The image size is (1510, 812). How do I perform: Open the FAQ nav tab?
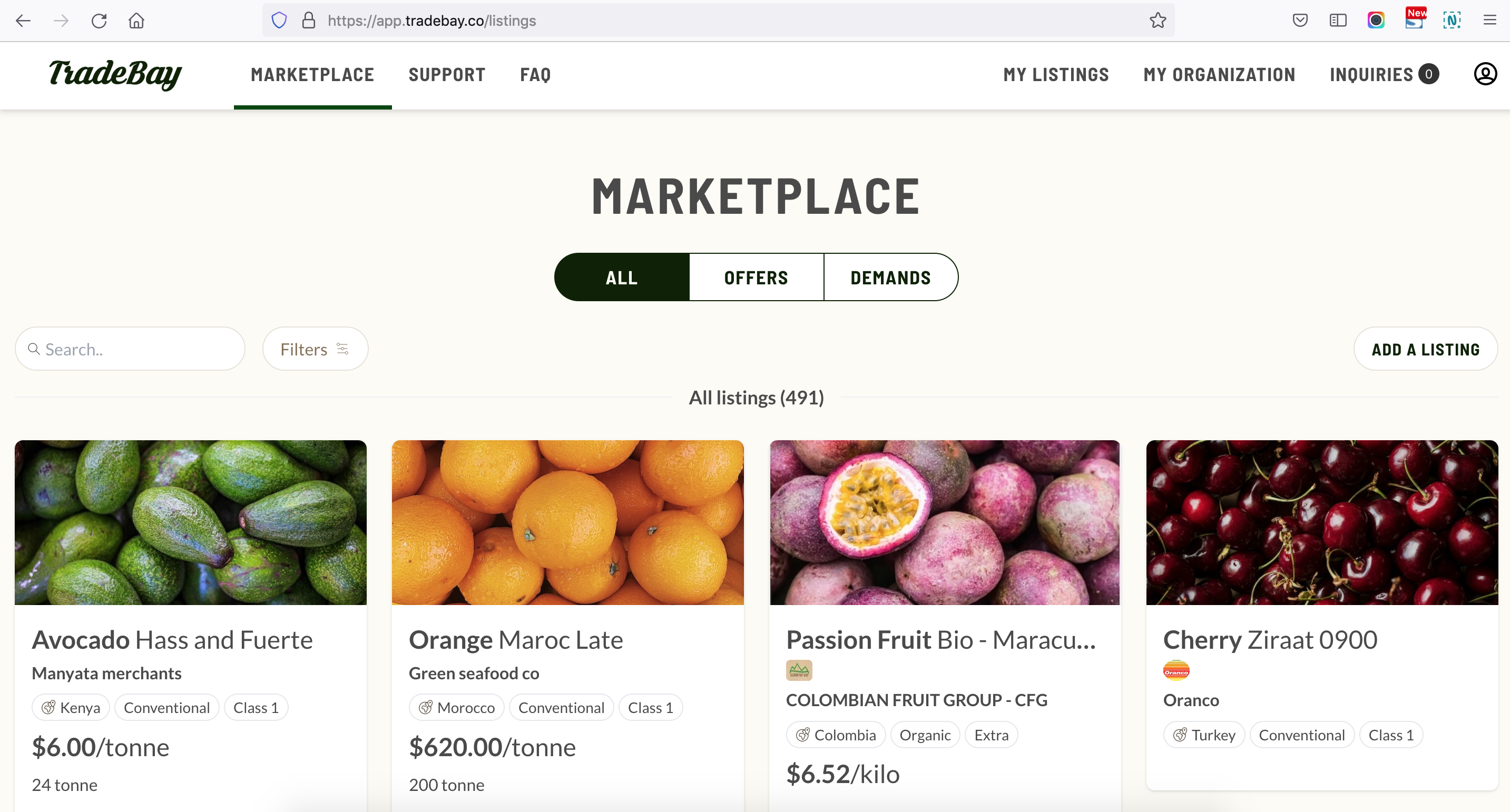(x=535, y=74)
